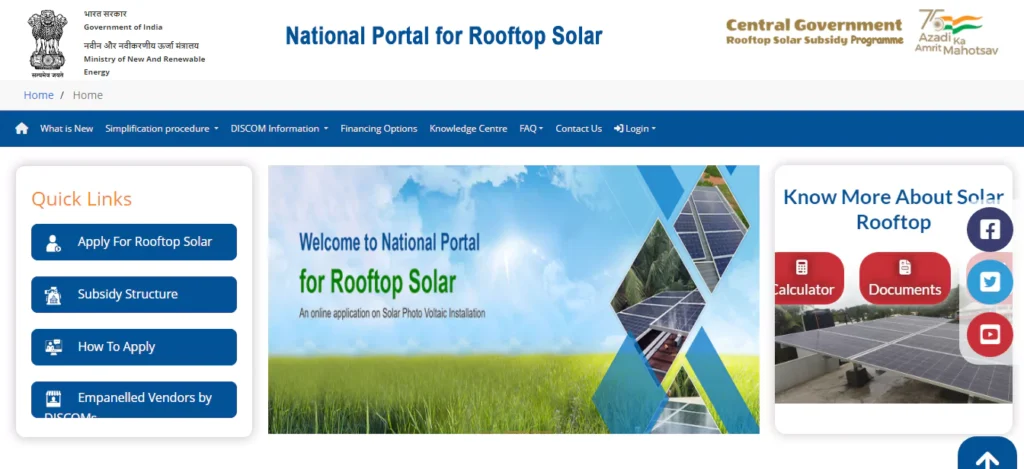Open the Facebook social icon
1024x469 pixels.
[x=990, y=229]
